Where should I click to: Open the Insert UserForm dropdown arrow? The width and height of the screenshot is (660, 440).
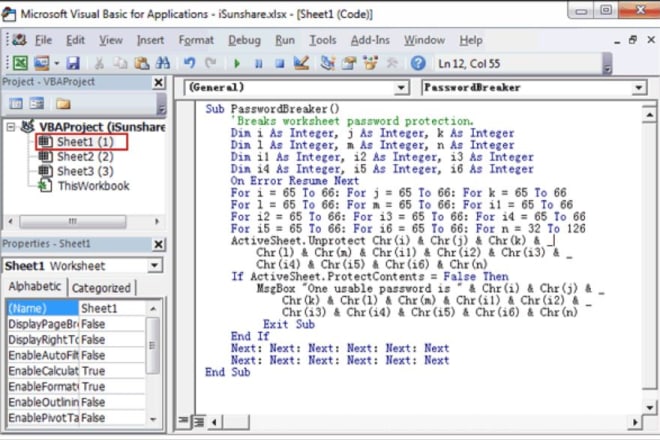click(x=56, y=64)
